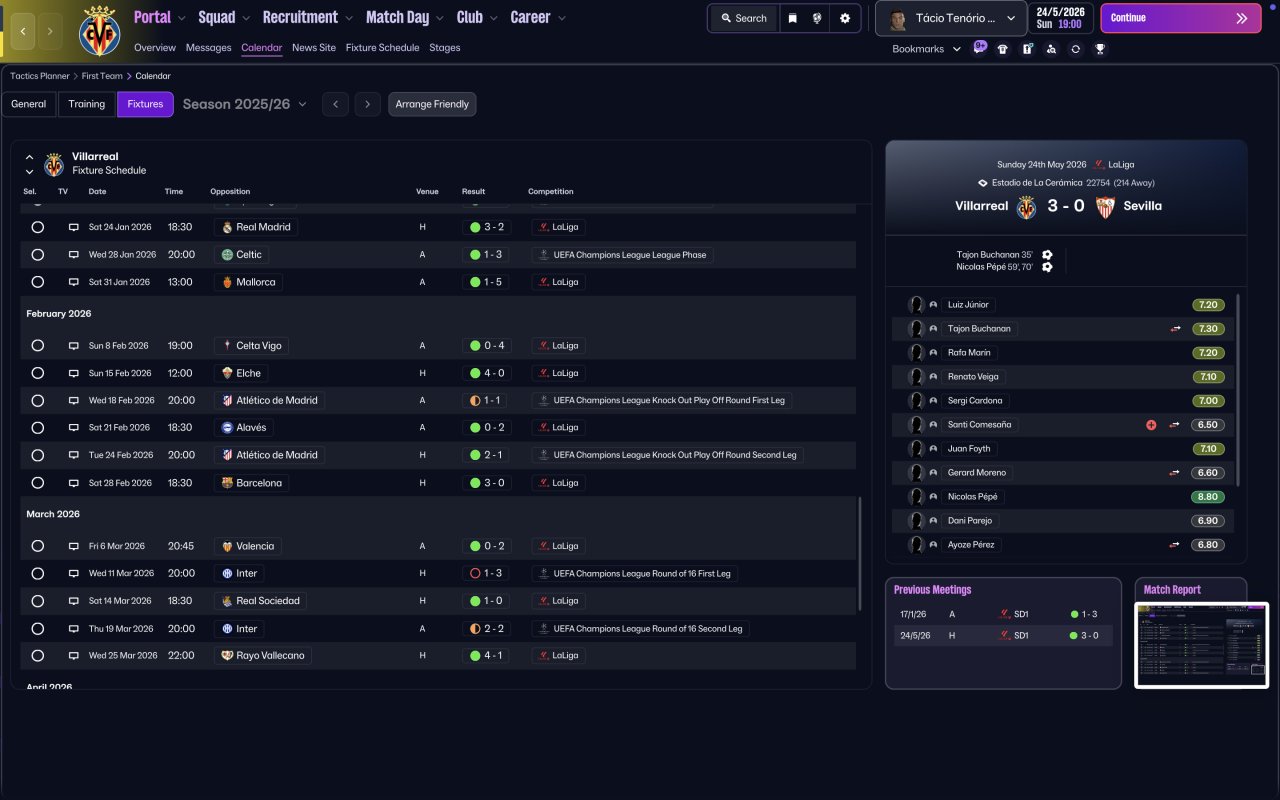Click Sevilla crest in match summary

coord(1105,206)
